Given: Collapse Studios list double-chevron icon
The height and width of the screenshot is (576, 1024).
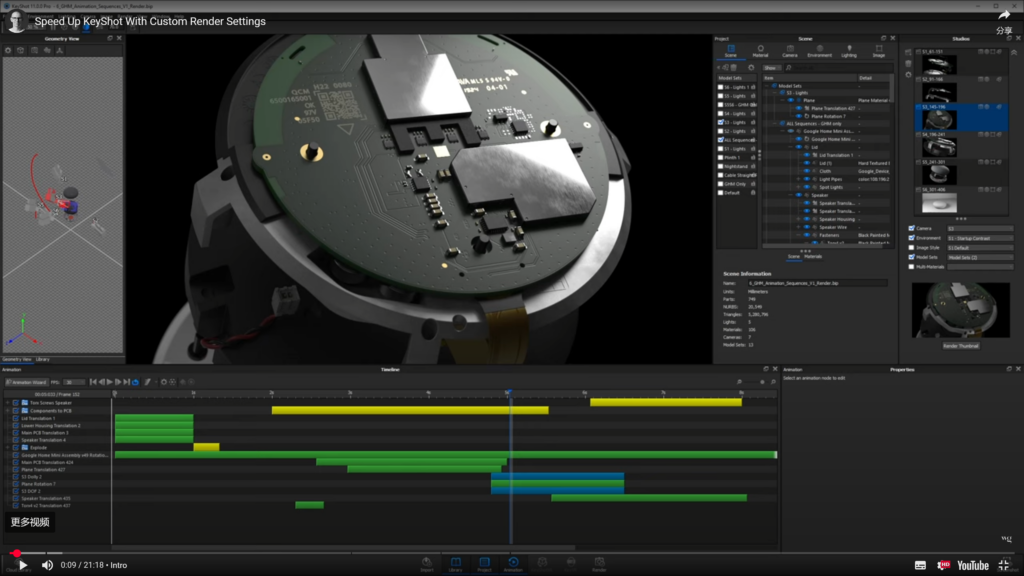Looking at the screenshot, I should [1014, 52].
